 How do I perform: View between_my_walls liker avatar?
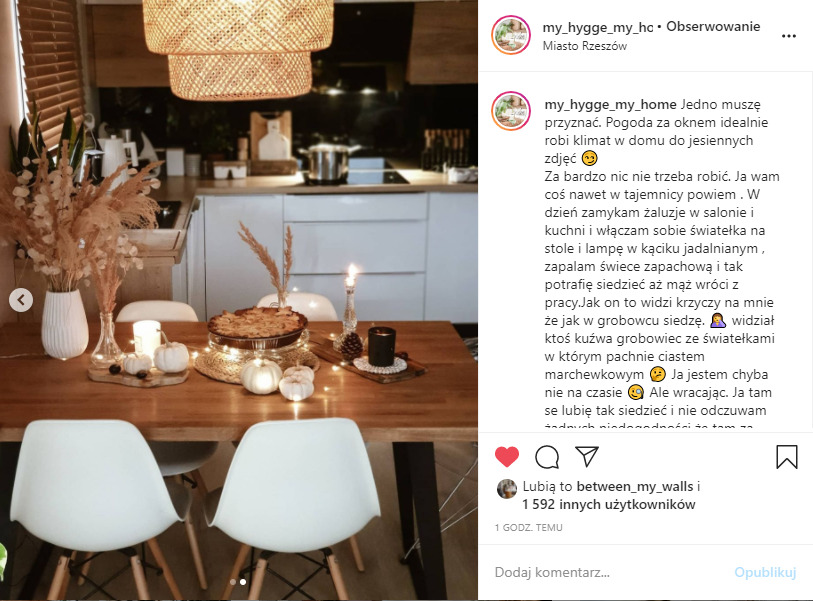[x=507, y=488]
